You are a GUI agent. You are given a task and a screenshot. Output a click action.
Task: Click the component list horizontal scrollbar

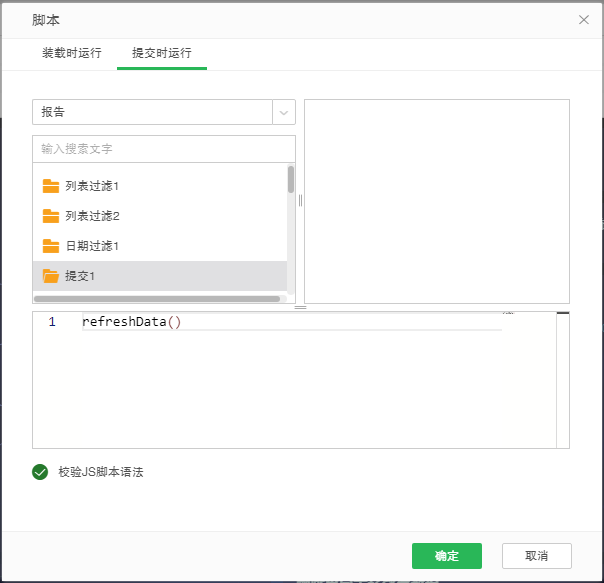coord(157,298)
